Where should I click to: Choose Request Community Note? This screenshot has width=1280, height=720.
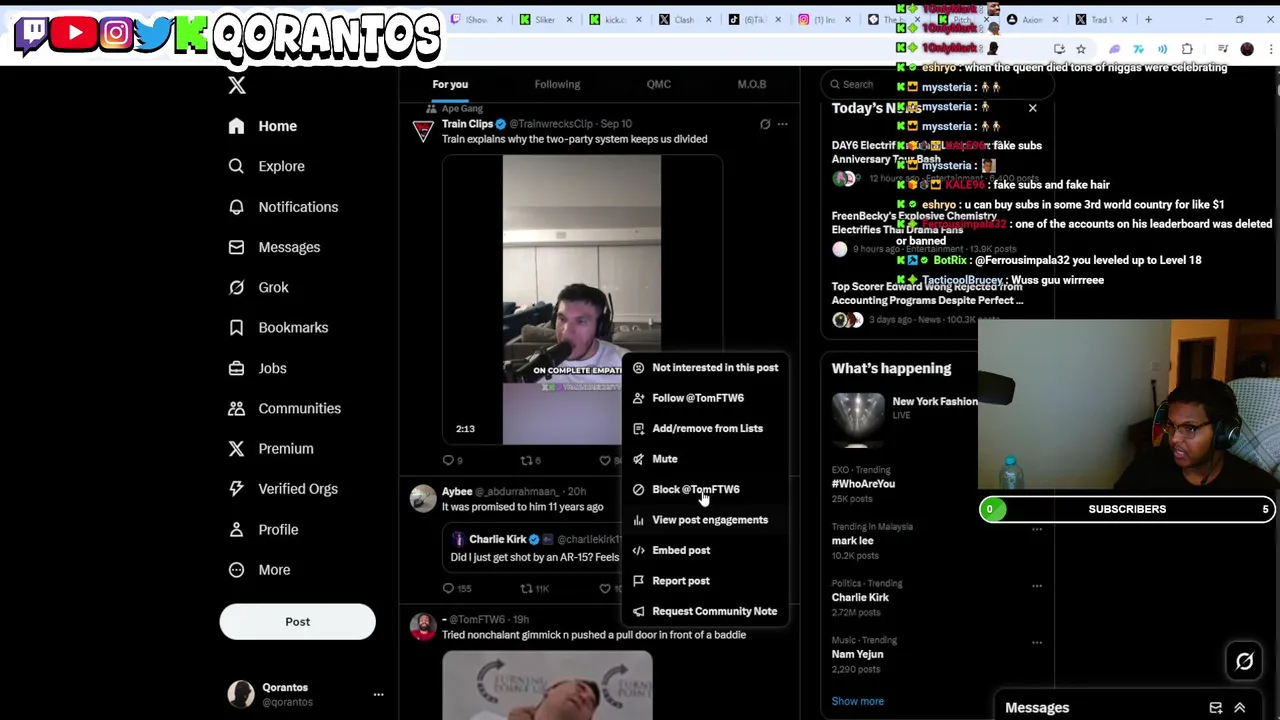point(705,611)
